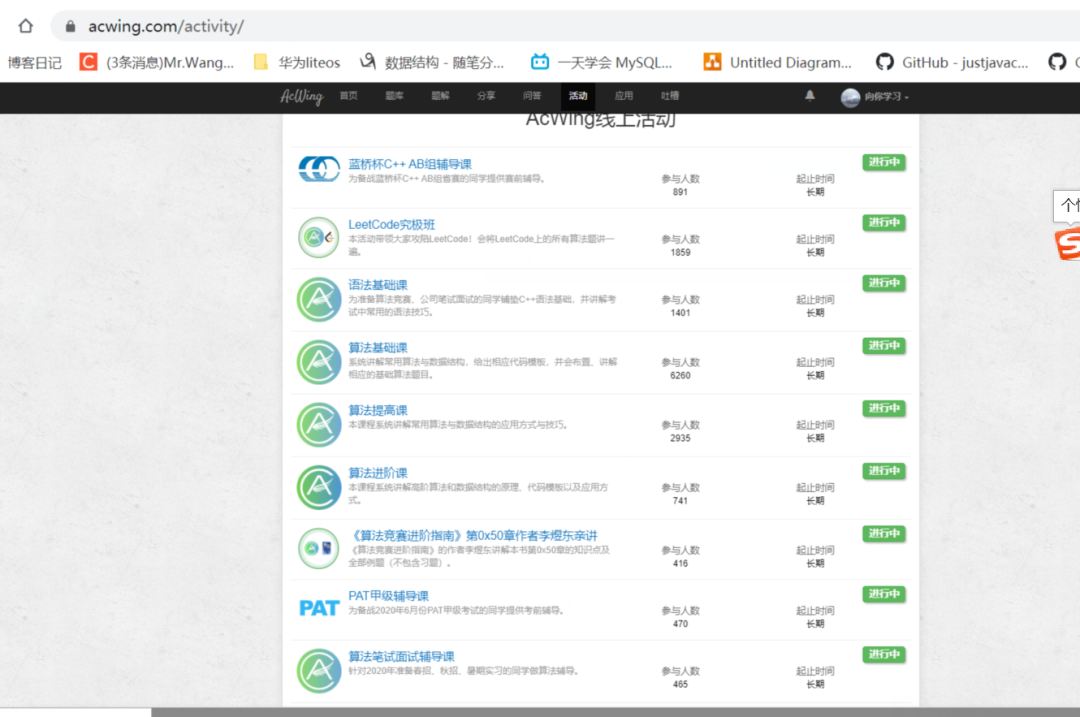Expand the 向你学习 user dropdown
Screen dimensions: 1080x717
(x=887, y=97)
